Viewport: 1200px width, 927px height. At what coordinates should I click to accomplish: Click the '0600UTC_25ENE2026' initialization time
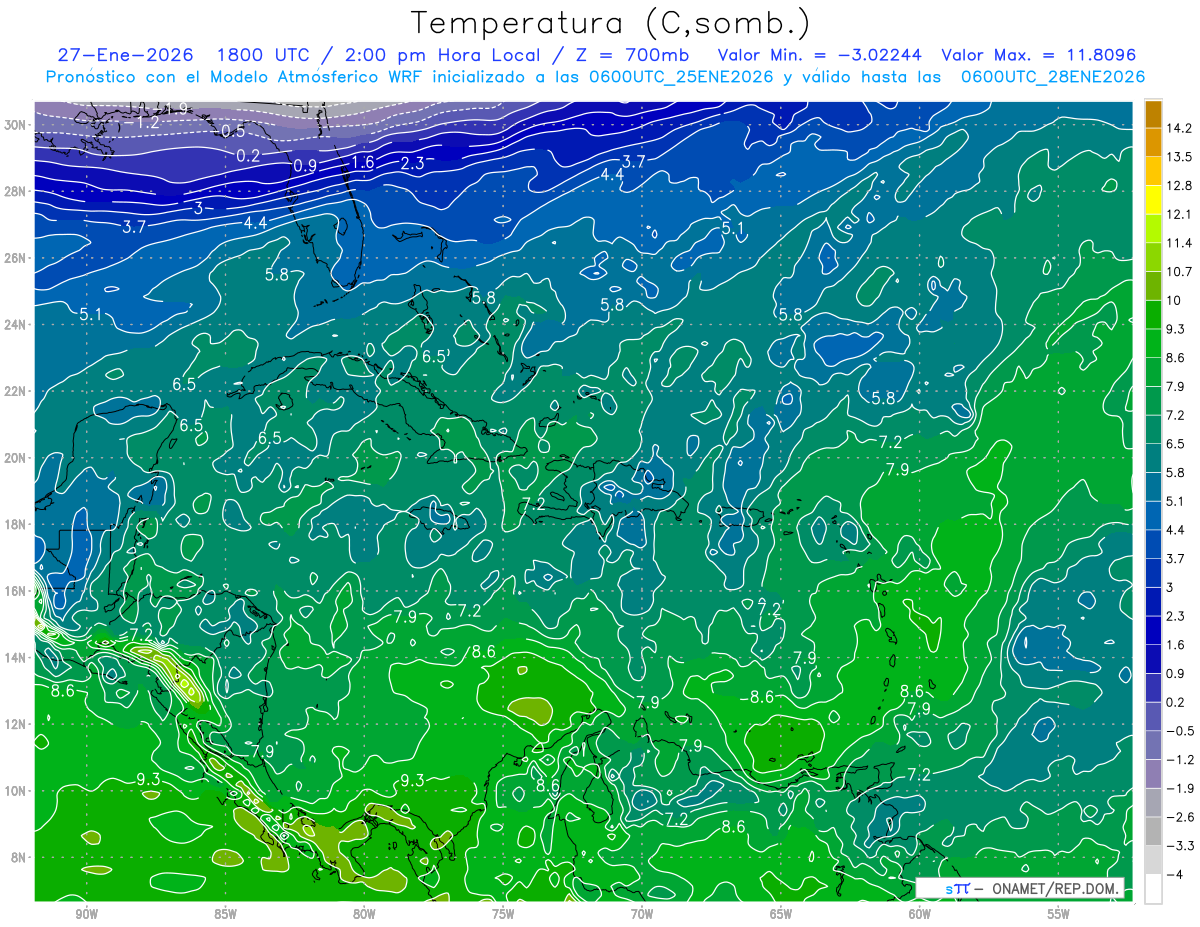[680, 77]
